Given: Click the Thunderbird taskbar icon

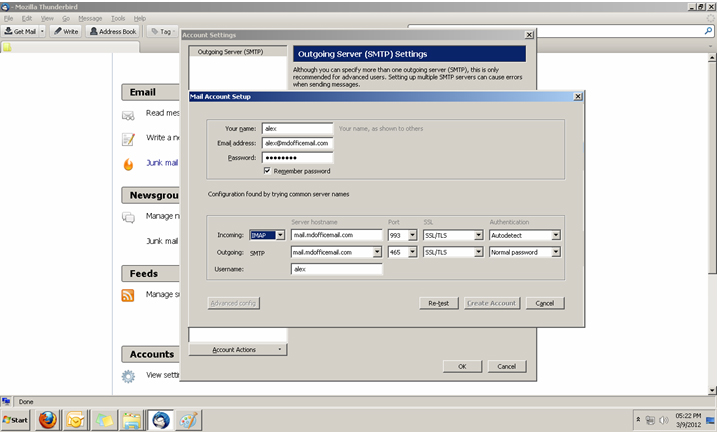Looking at the screenshot, I should 159,420.
